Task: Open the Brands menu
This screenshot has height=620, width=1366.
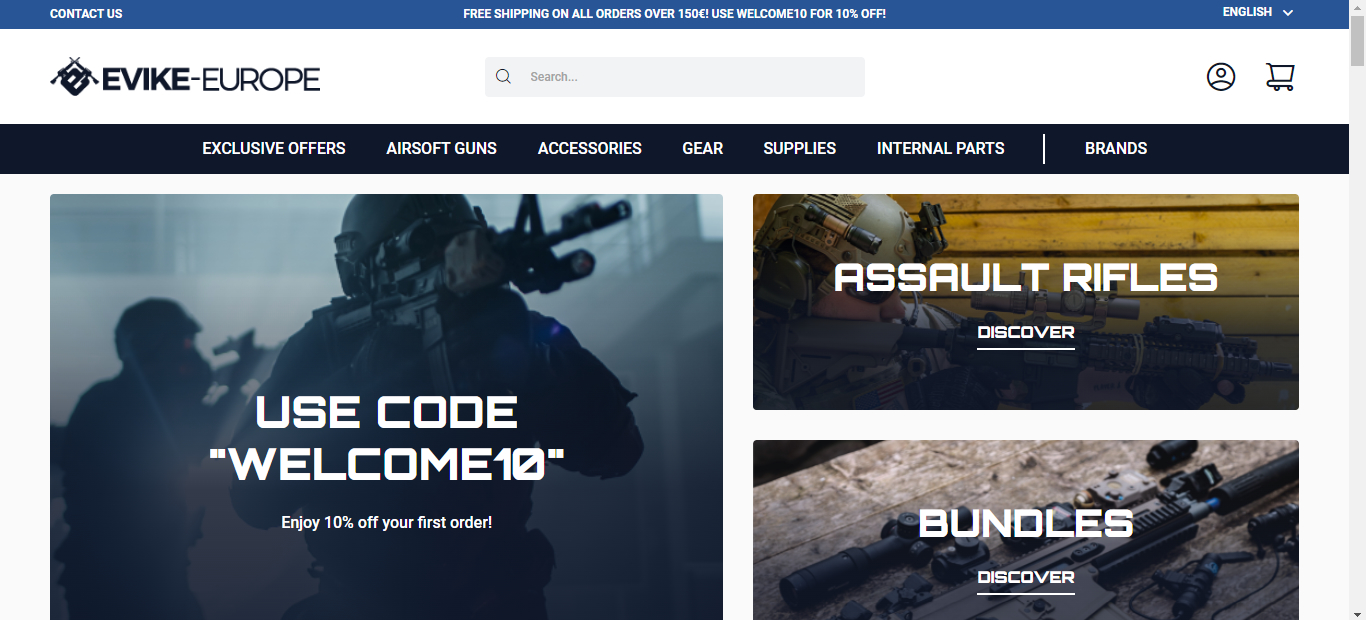Action: [x=1116, y=148]
